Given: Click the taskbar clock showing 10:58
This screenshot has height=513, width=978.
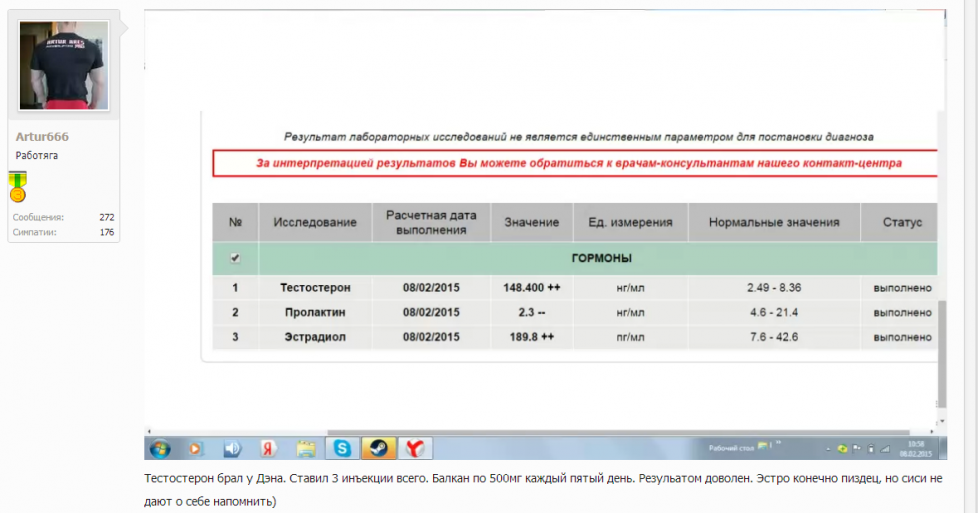Looking at the screenshot, I should (x=914, y=448).
